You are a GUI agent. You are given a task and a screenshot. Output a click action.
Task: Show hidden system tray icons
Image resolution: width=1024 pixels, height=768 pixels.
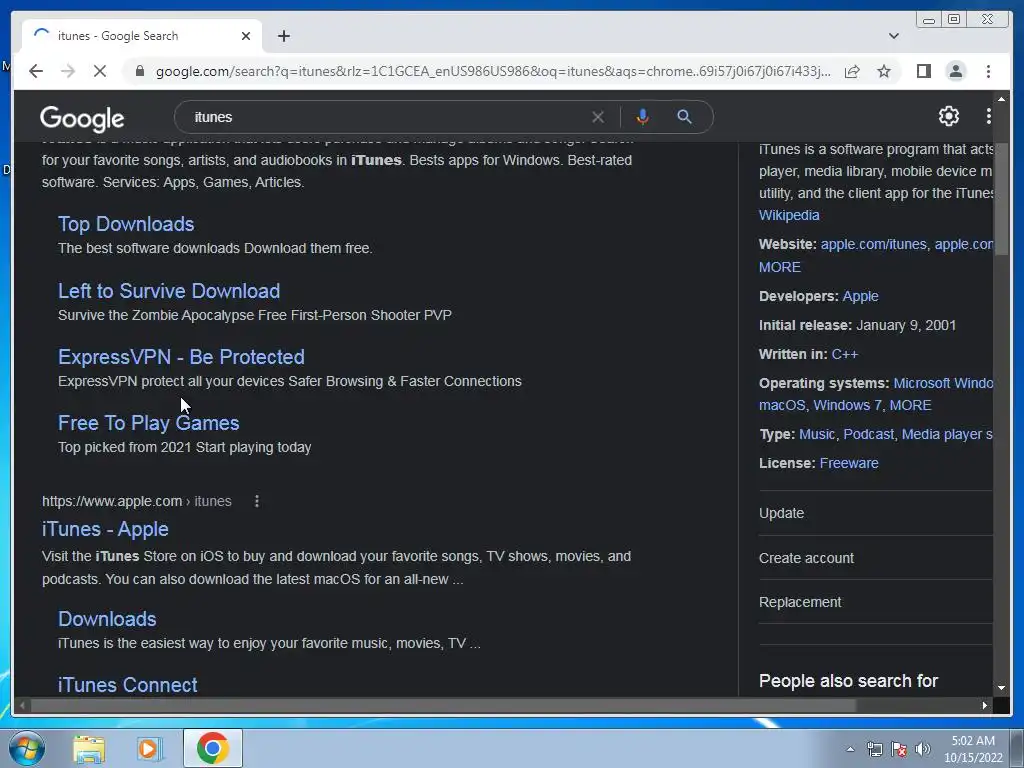[x=850, y=749]
